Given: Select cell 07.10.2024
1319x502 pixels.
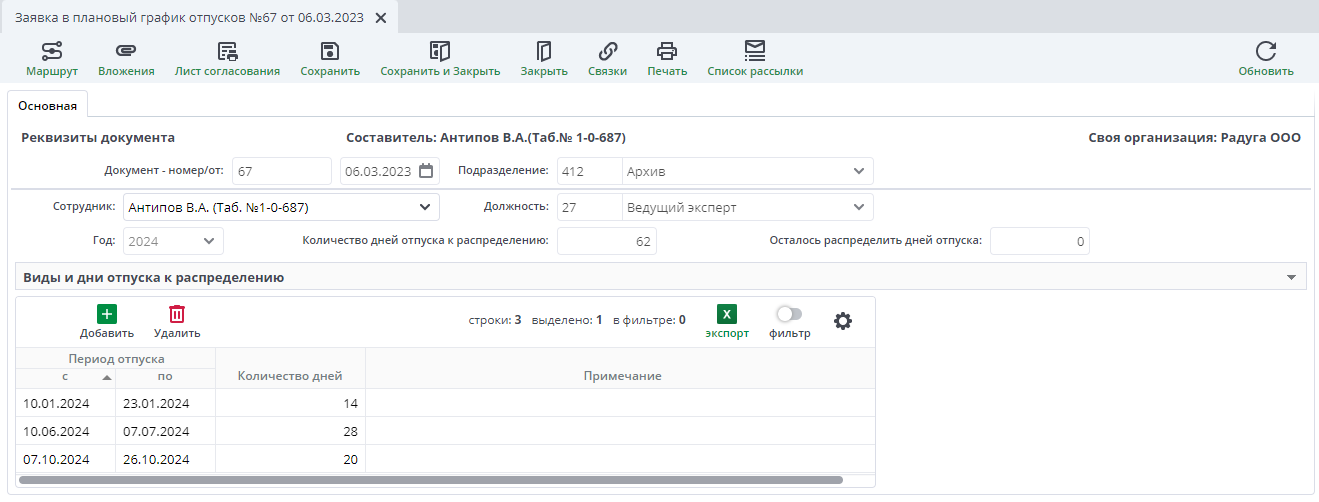Looking at the screenshot, I should pyautogui.click(x=66, y=459).
